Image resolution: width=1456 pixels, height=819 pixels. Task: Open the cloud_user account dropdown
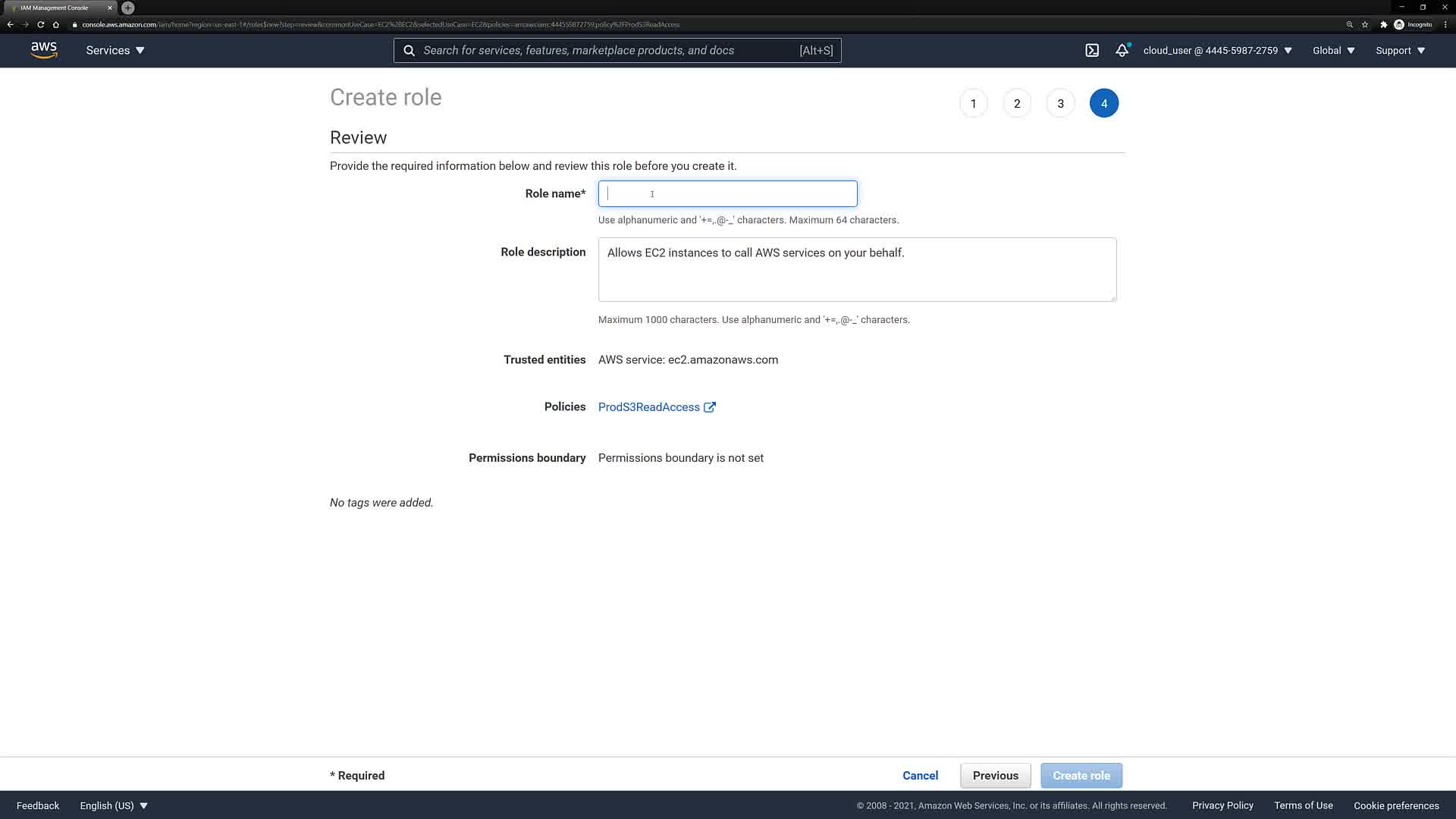click(x=1217, y=51)
